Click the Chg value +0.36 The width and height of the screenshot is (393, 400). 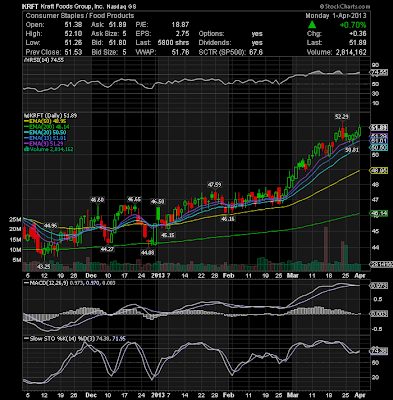[x=357, y=34]
